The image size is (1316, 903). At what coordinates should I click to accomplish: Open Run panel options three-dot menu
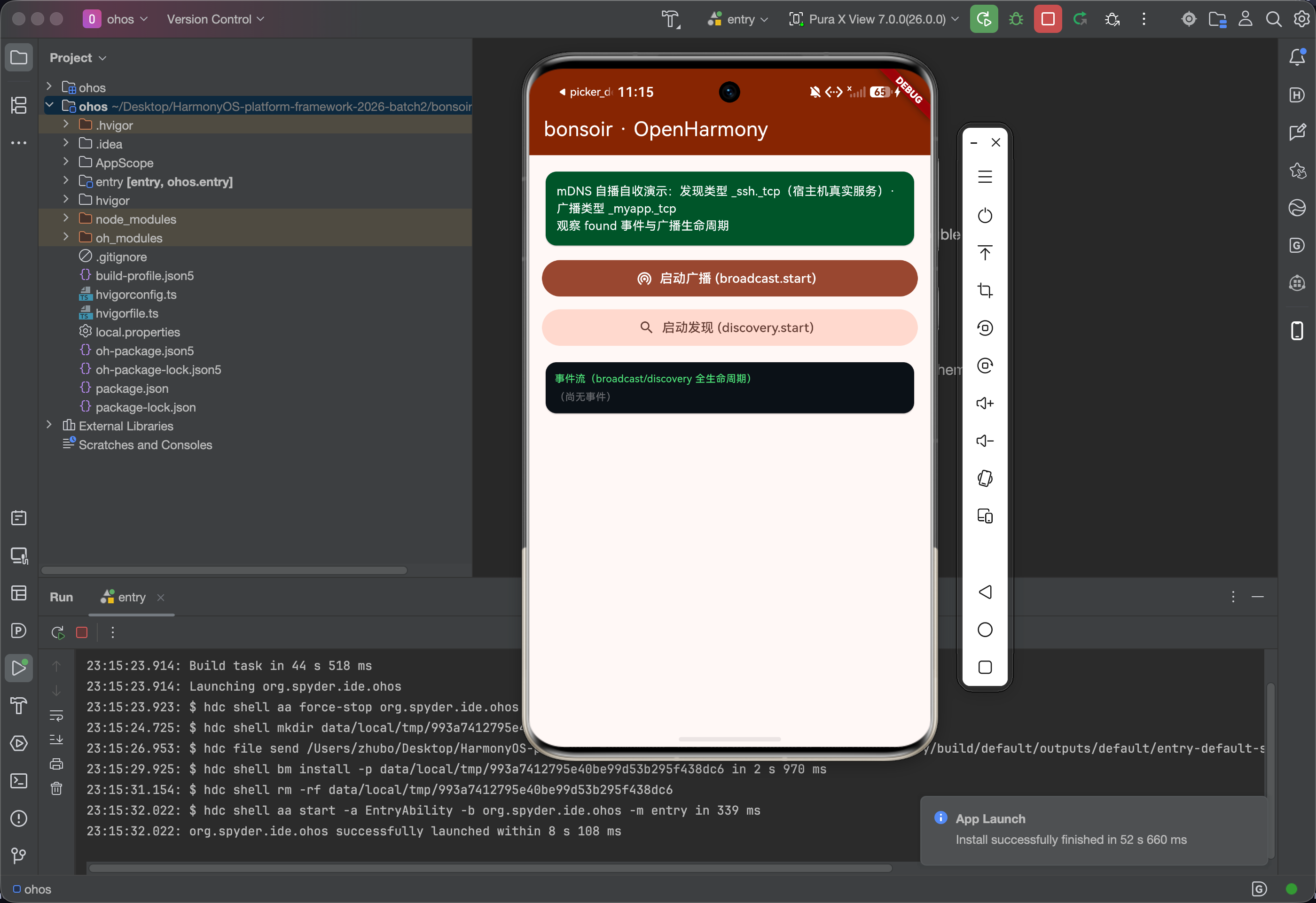point(1233,597)
